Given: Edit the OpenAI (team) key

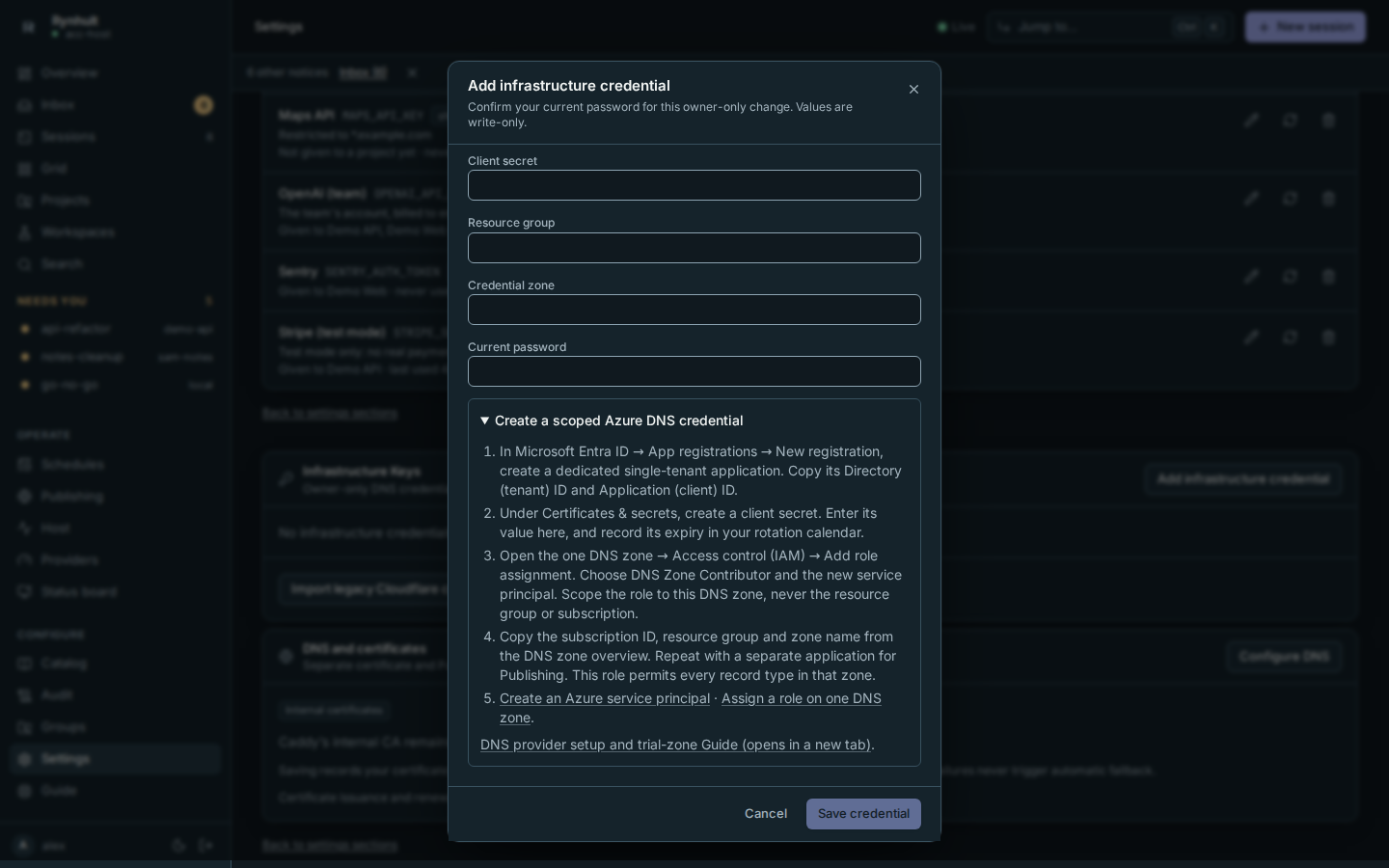Looking at the screenshot, I should pos(1251,199).
